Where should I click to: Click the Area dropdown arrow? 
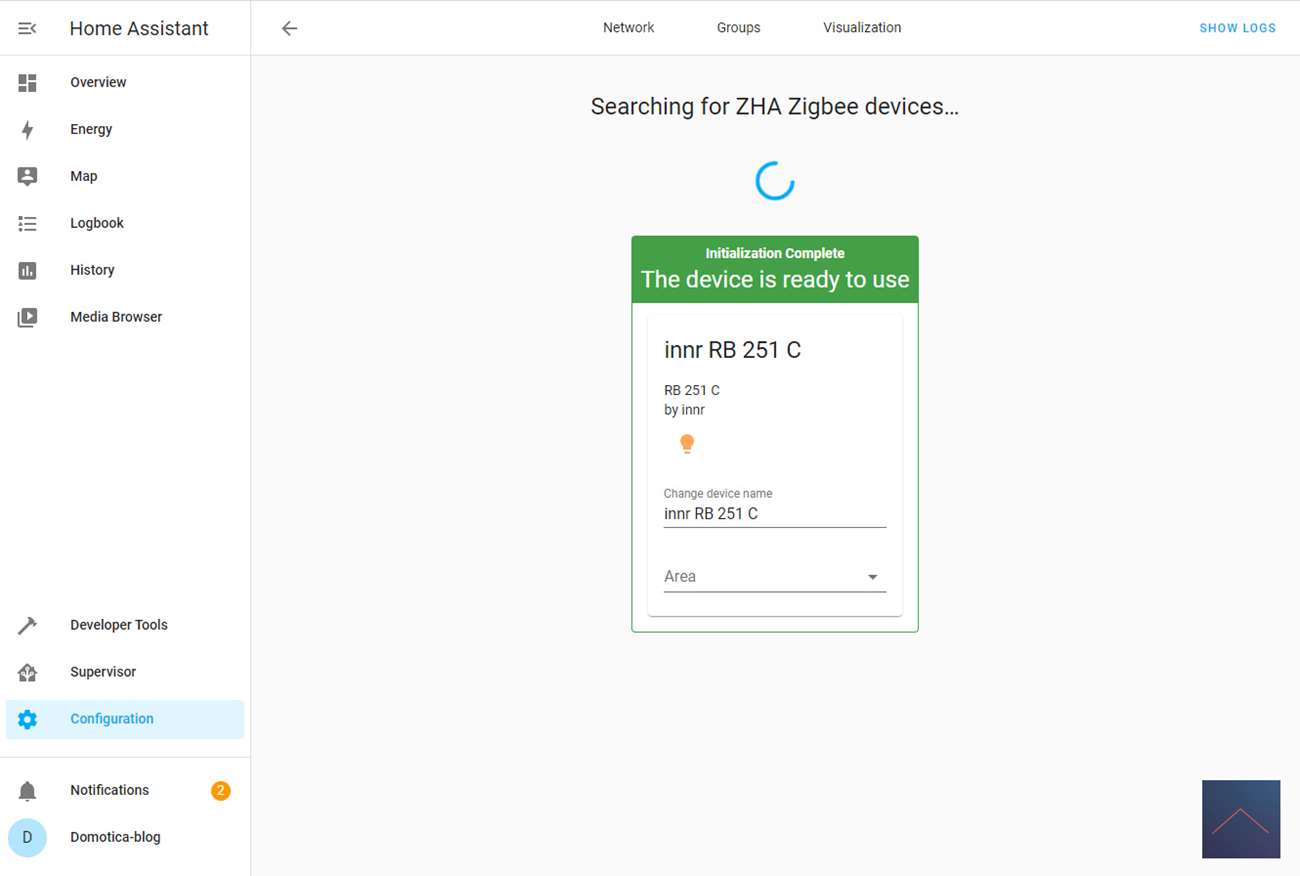point(872,577)
